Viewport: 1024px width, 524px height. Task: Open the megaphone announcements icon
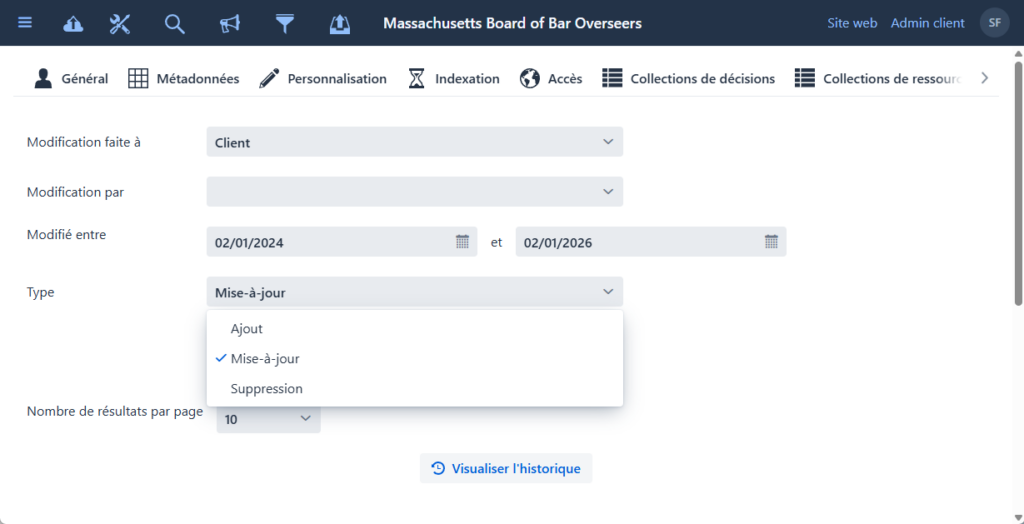click(x=230, y=23)
